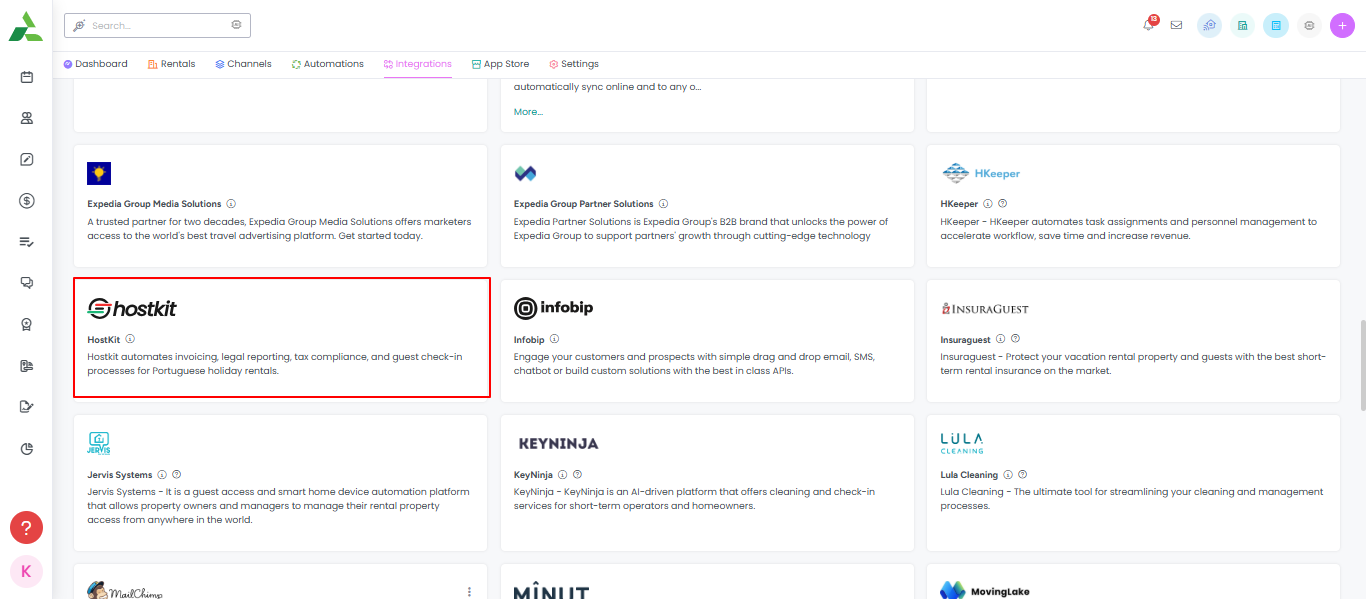Open the task checklist icon in sidebar
The width and height of the screenshot is (1366, 599).
(27, 242)
